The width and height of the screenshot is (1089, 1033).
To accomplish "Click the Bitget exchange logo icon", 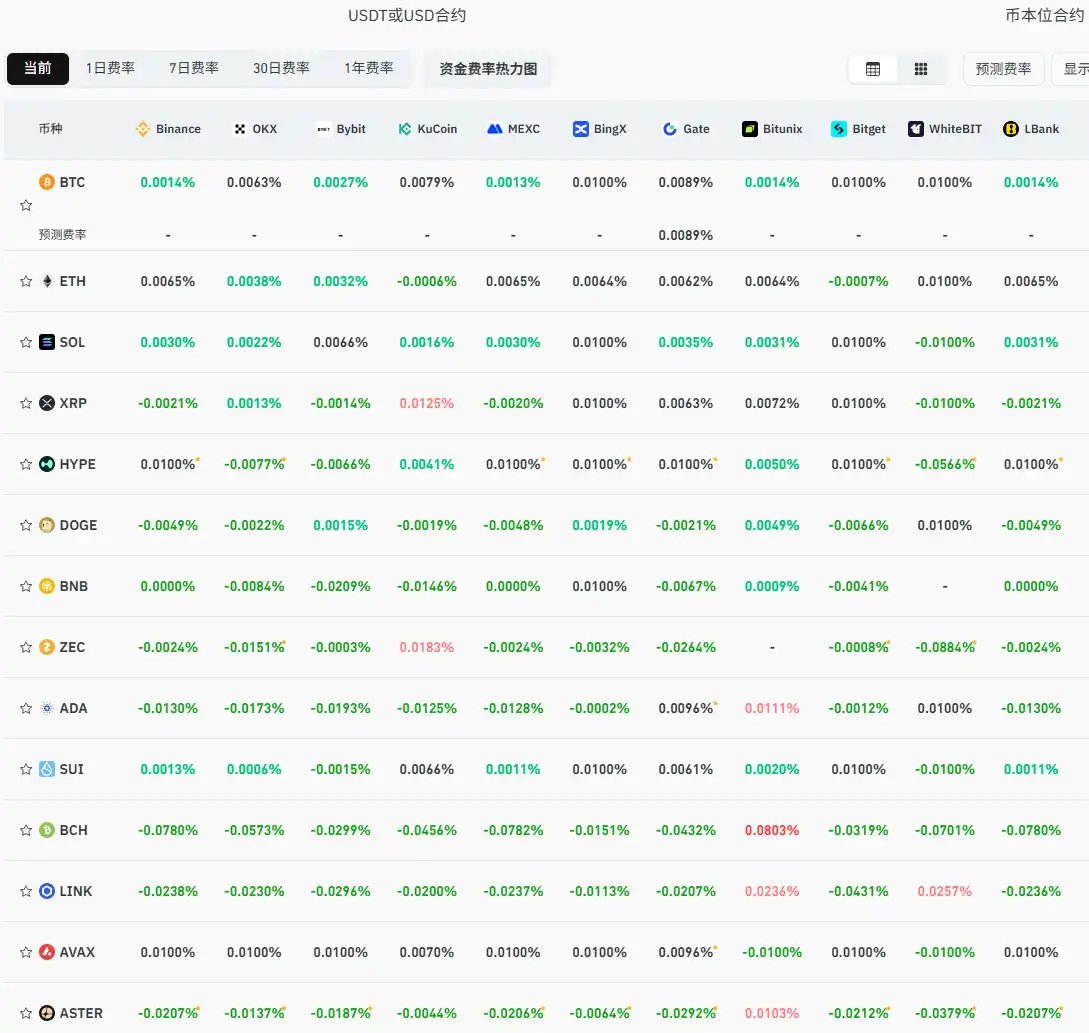I will click(839, 129).
